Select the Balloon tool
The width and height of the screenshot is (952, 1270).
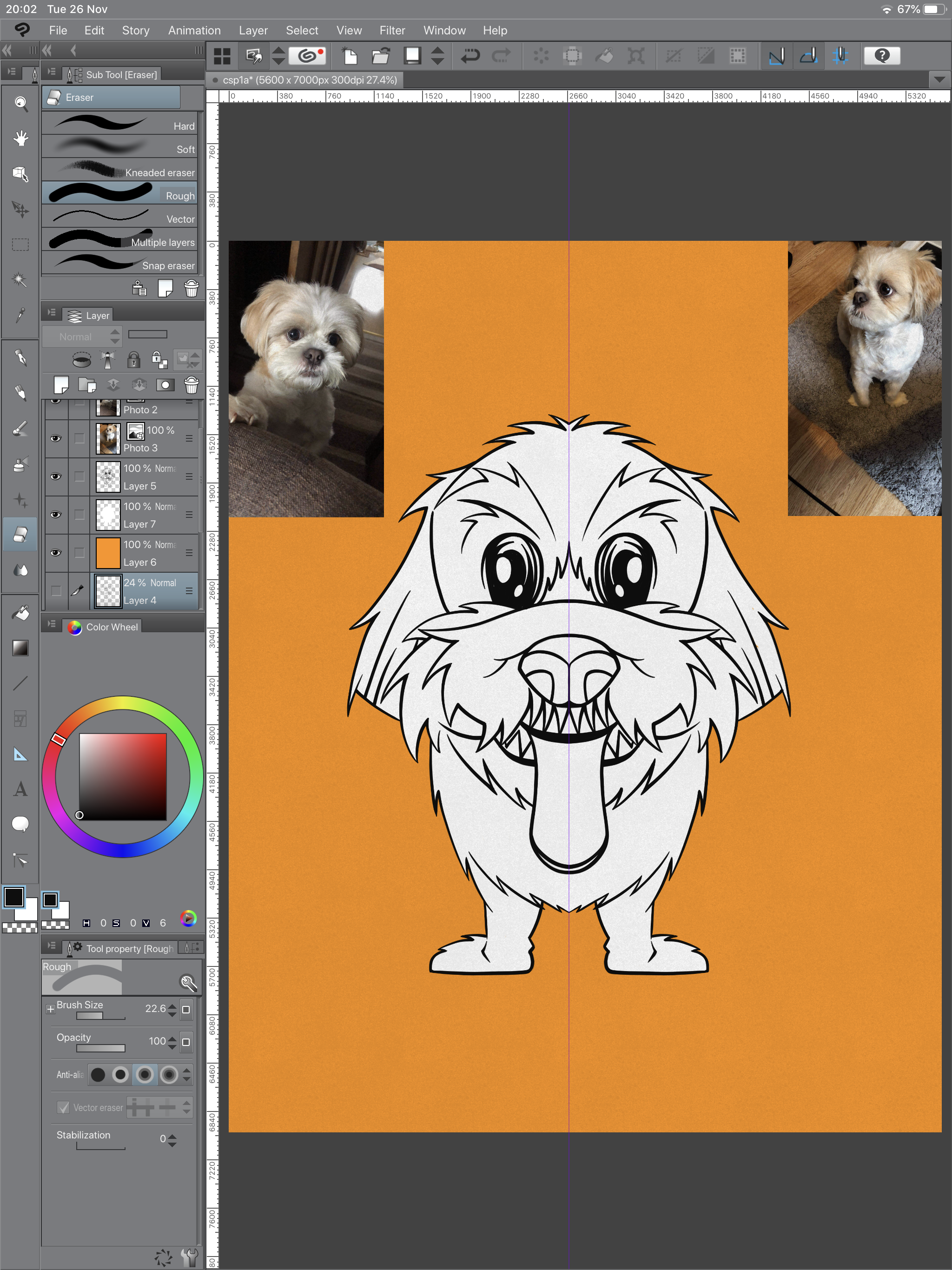pos(20,824)
